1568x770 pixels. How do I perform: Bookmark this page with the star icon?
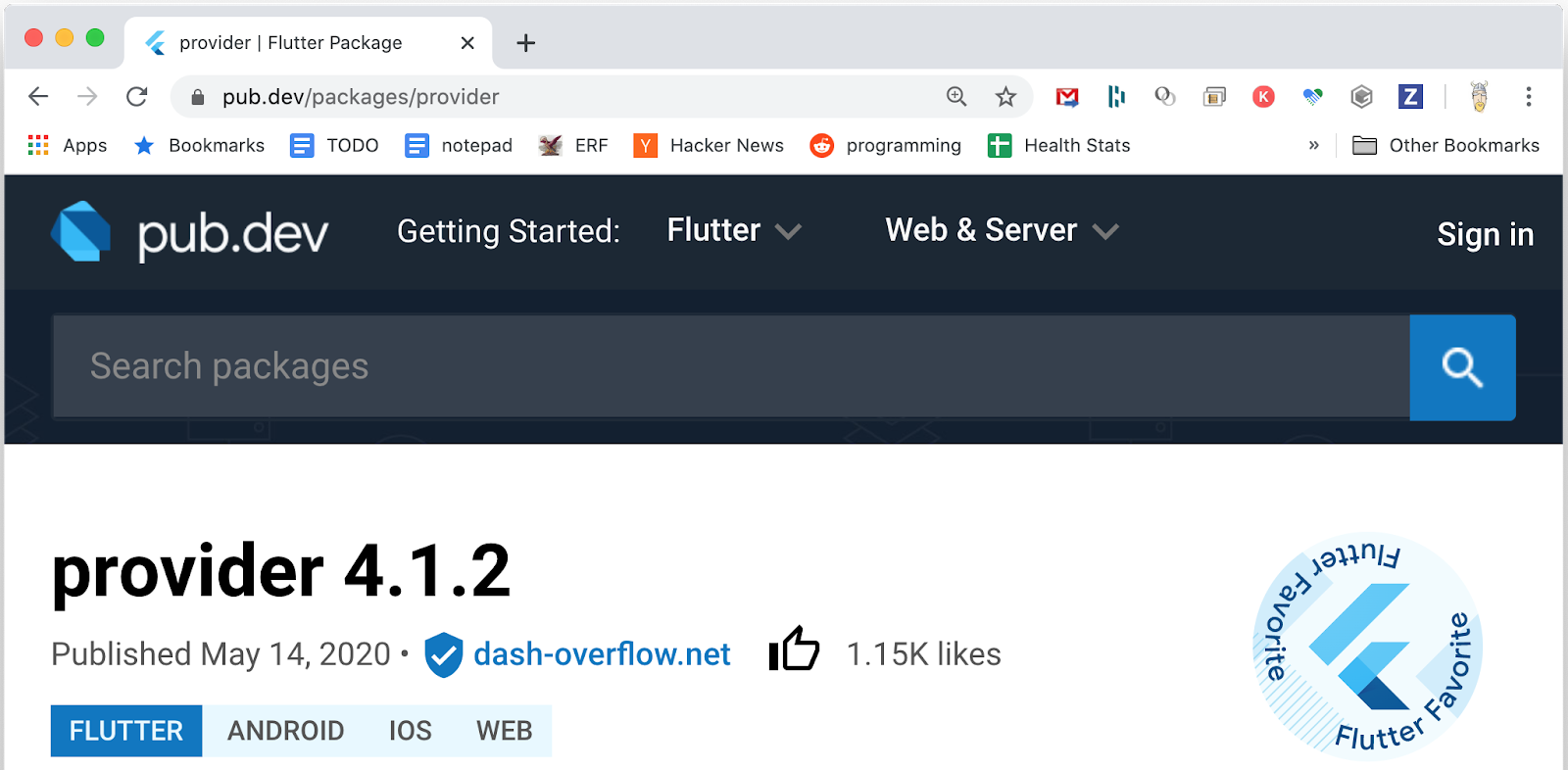point(1005,96)
